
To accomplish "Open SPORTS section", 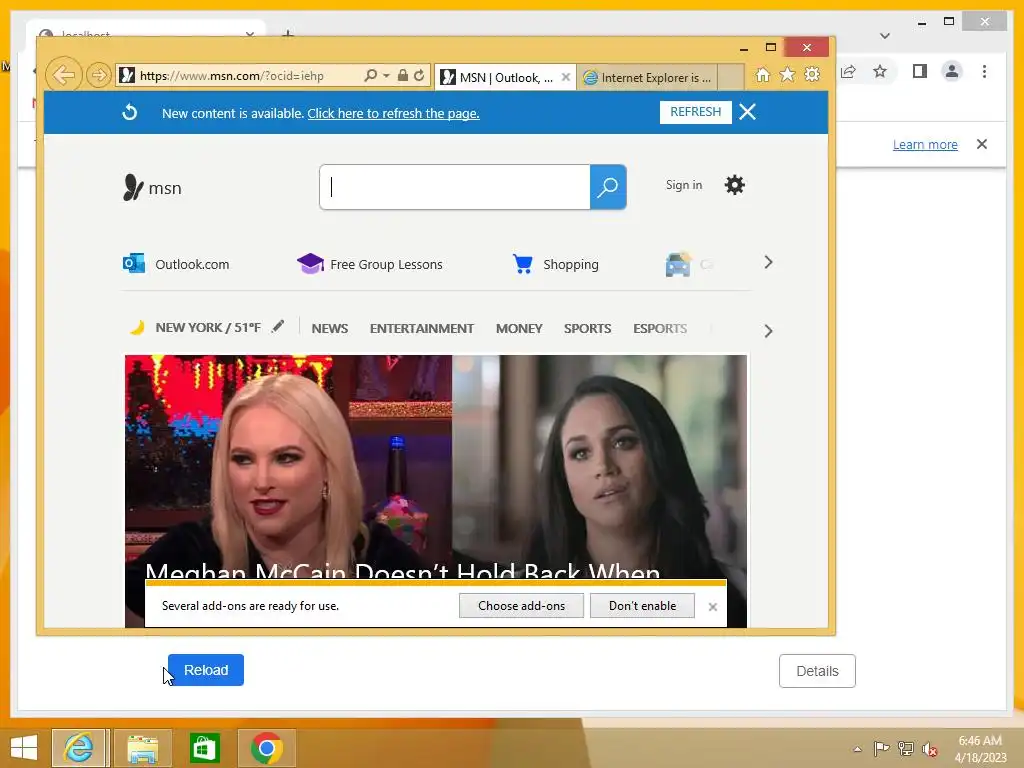I will [x=588, y=328].
